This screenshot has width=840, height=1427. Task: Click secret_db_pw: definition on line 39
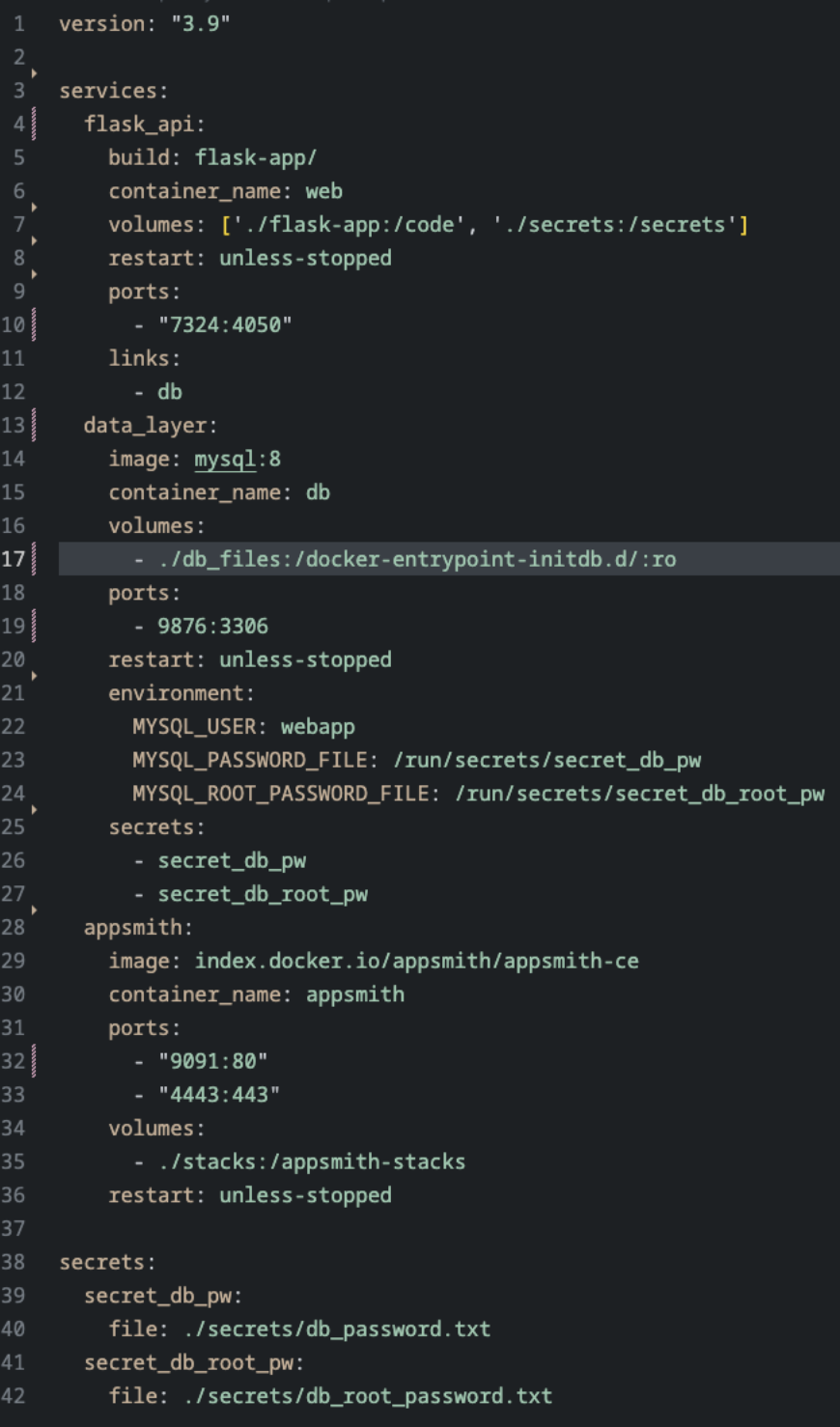pyautogui.click(x=163, y=1296)
